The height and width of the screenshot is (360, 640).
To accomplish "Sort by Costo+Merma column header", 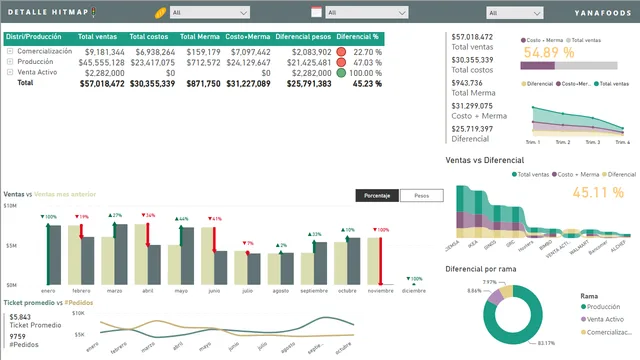I will (248, 37).
